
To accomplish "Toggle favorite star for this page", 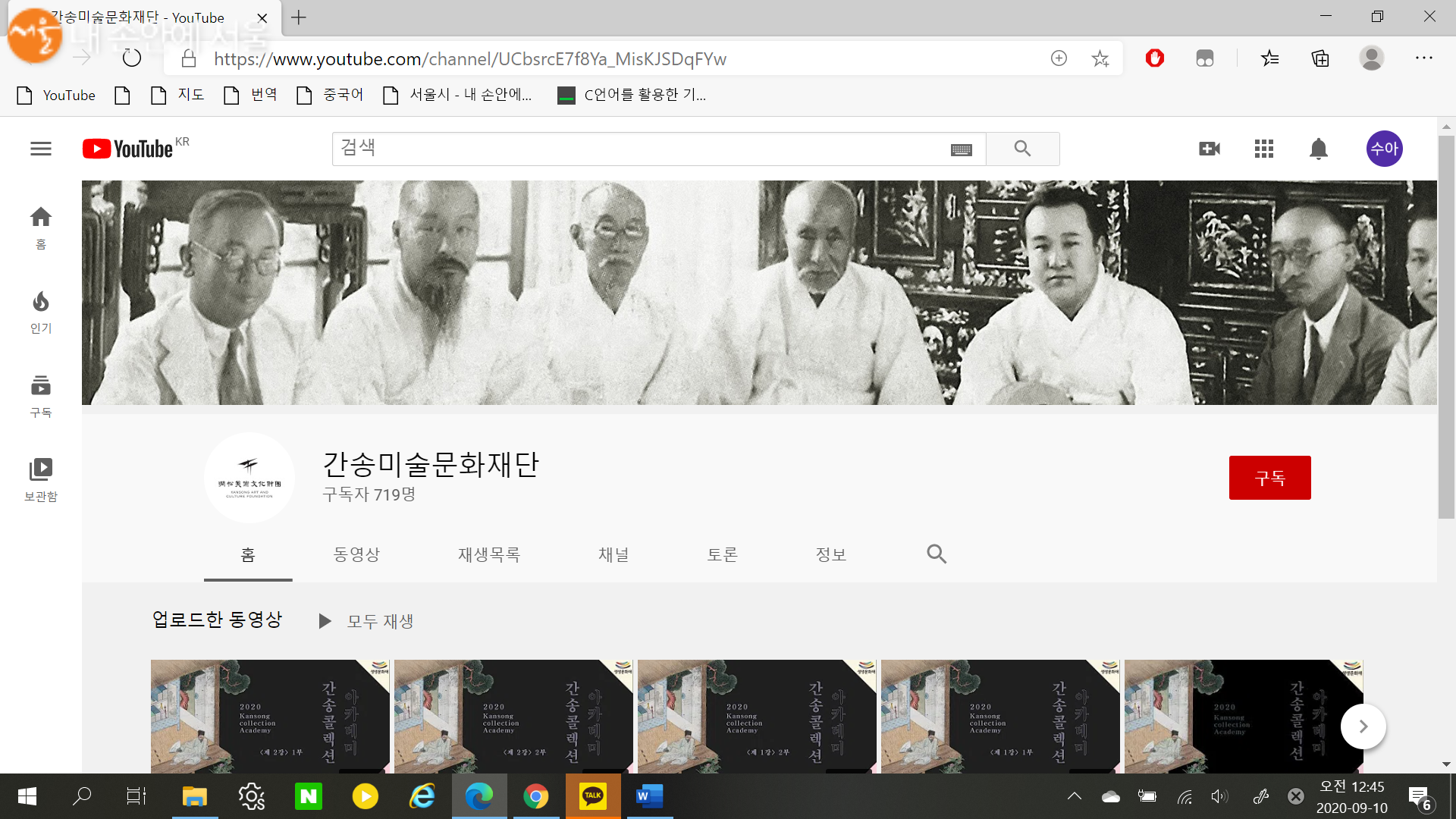I will 1100,58.
